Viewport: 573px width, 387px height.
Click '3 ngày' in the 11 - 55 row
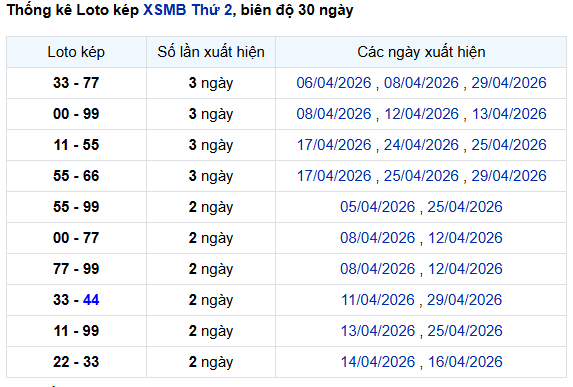pyautogui.click(x=211, y=145)
